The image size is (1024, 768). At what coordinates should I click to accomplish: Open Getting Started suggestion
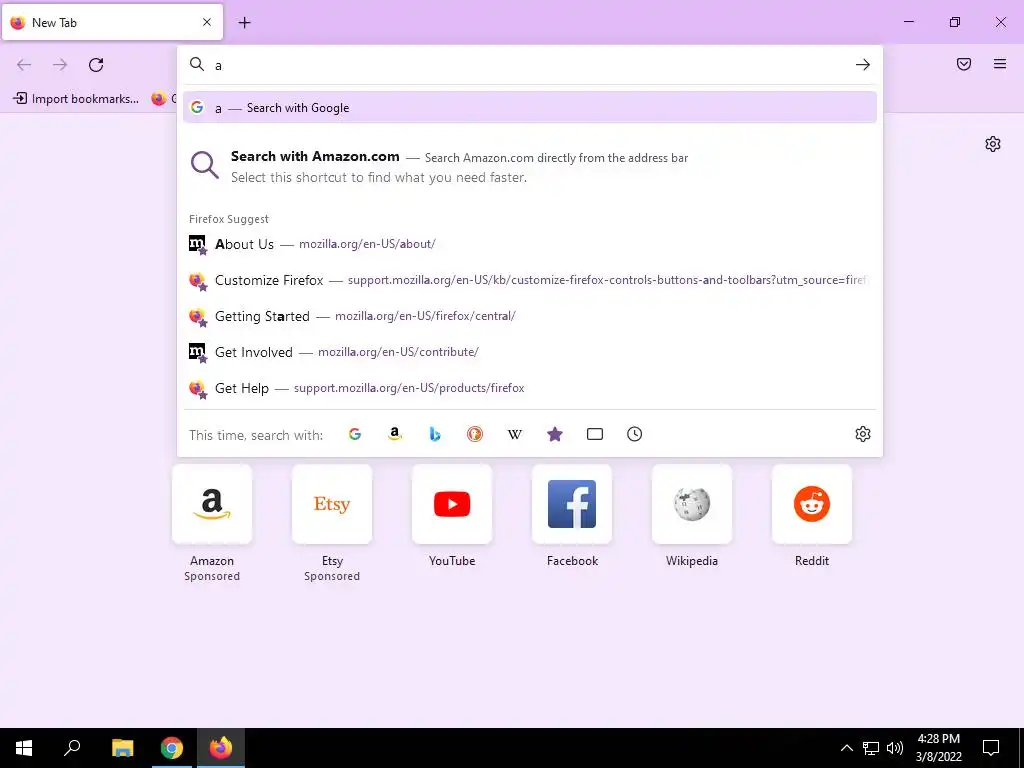pos(530,316)
